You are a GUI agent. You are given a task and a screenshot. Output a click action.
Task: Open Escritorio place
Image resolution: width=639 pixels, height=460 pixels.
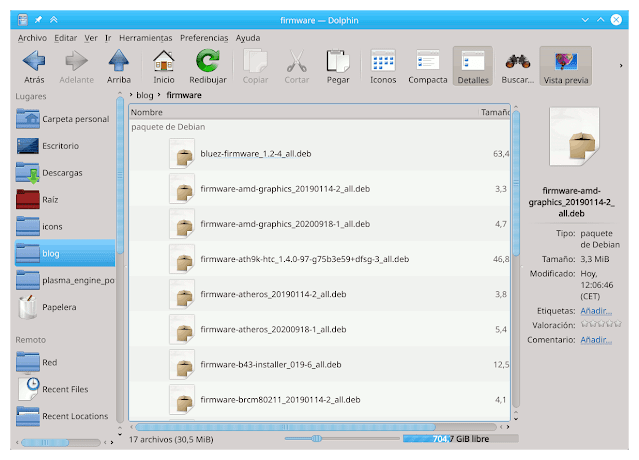[65, 146]
